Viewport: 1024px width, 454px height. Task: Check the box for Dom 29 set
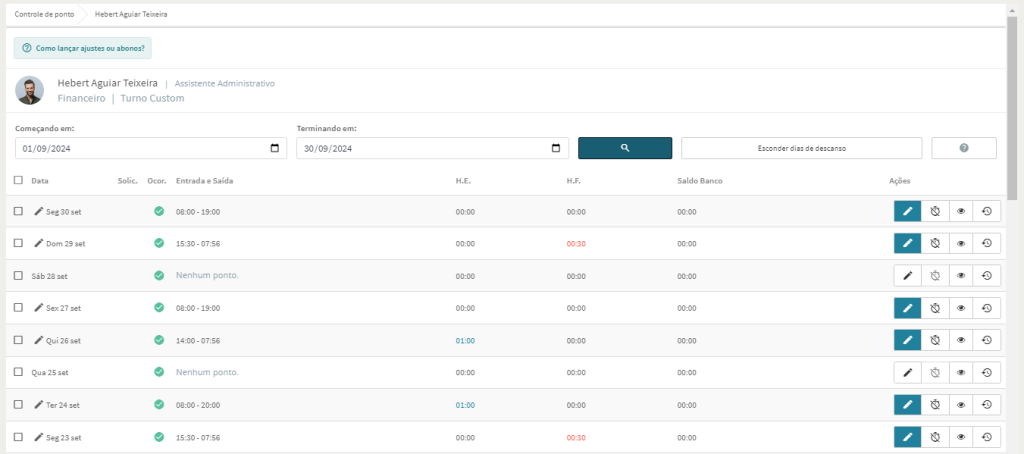[x=18, y=243]
